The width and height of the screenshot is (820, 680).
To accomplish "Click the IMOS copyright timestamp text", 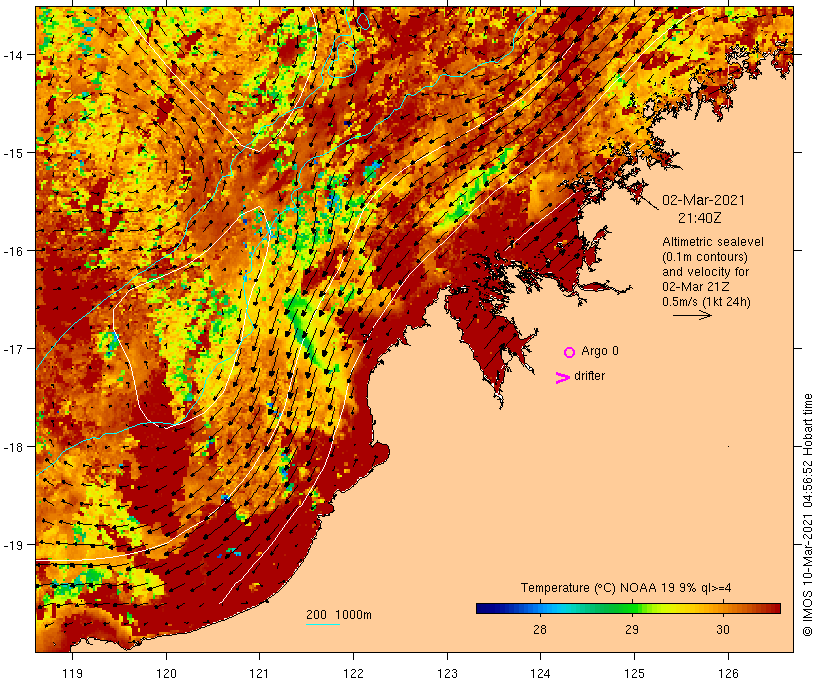I will (x=807, y=515).
